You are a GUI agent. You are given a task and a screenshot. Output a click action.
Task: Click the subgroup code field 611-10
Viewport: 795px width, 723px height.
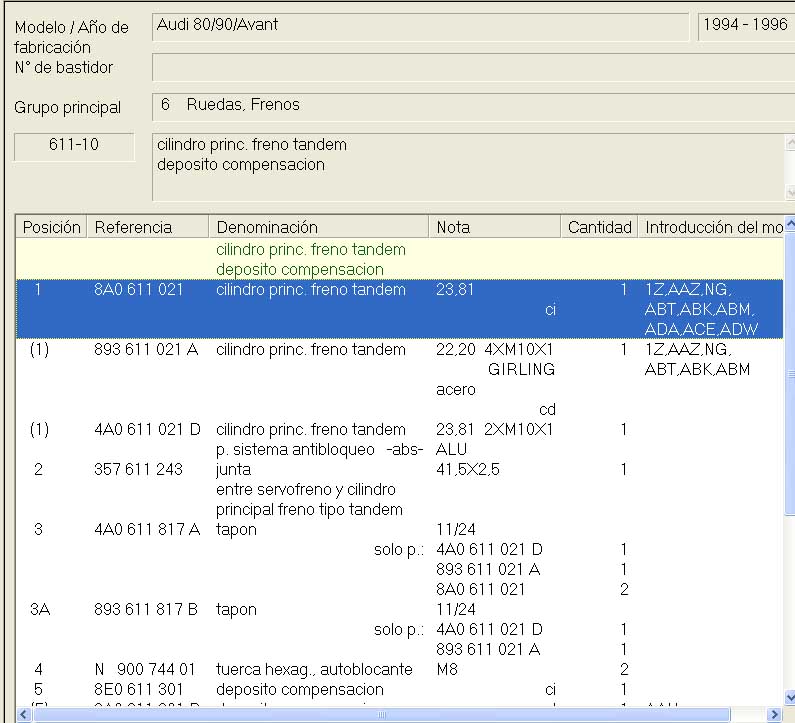pyautogui.click(x=74, y=147)
